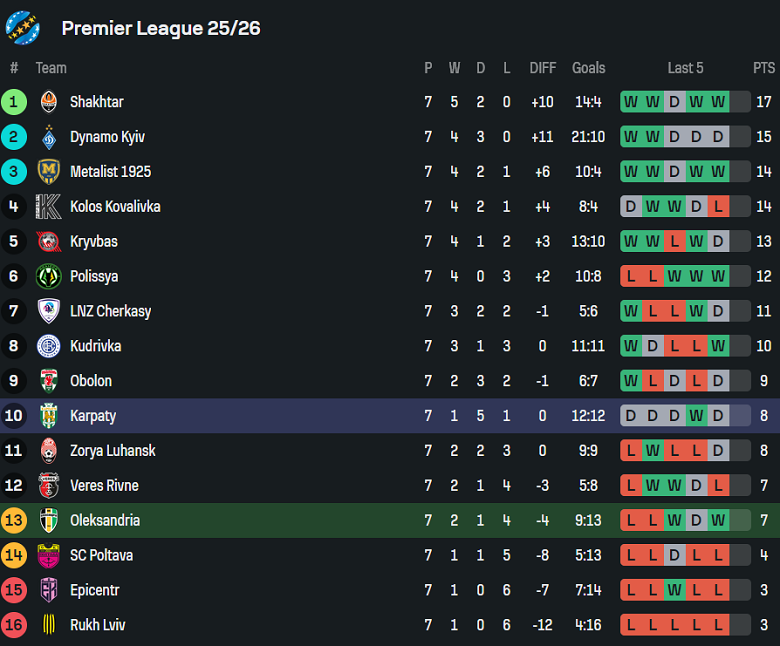Click the Shakhtar club crest

(x=49, y=102)
